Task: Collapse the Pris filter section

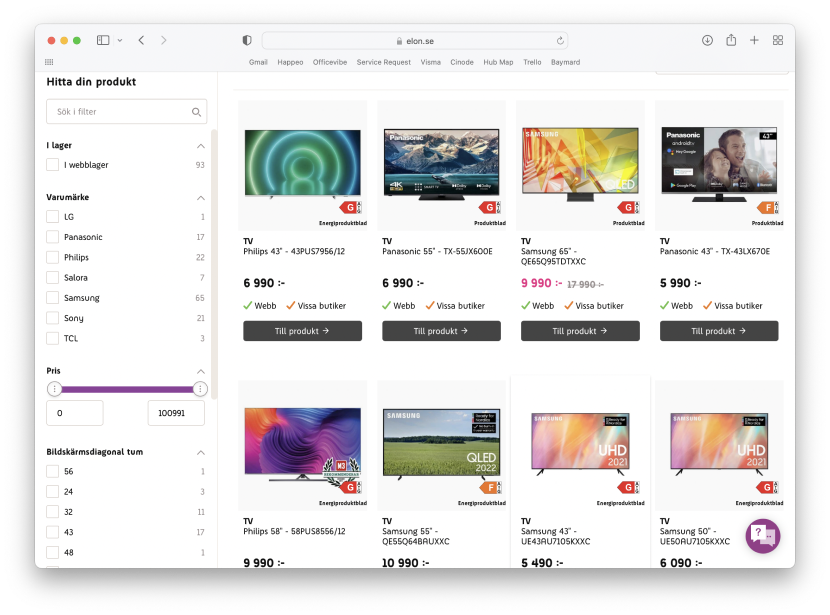Action: (x=201, y=371)
